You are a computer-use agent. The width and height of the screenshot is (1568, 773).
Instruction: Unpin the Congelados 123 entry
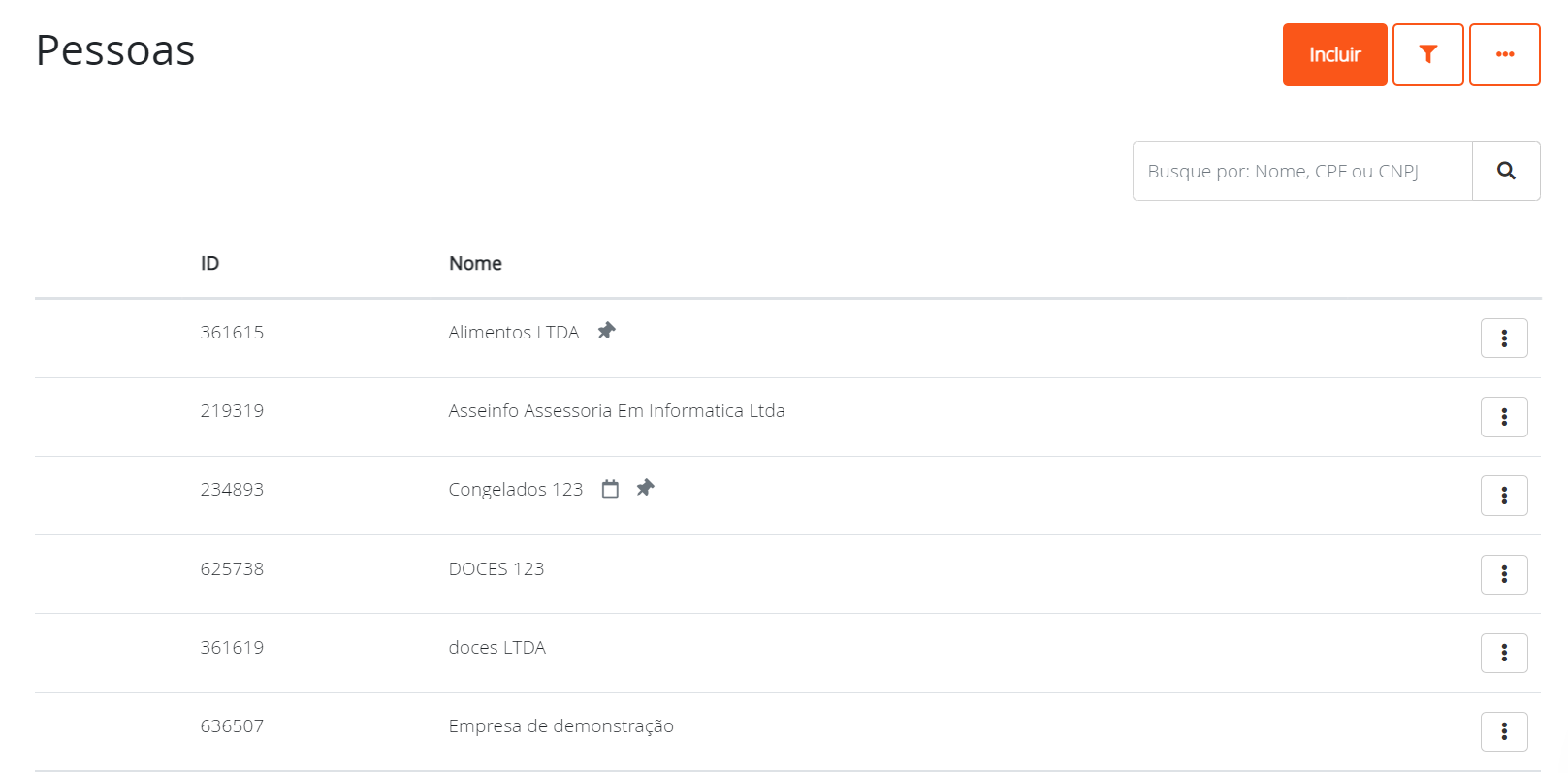pos(645,488)
